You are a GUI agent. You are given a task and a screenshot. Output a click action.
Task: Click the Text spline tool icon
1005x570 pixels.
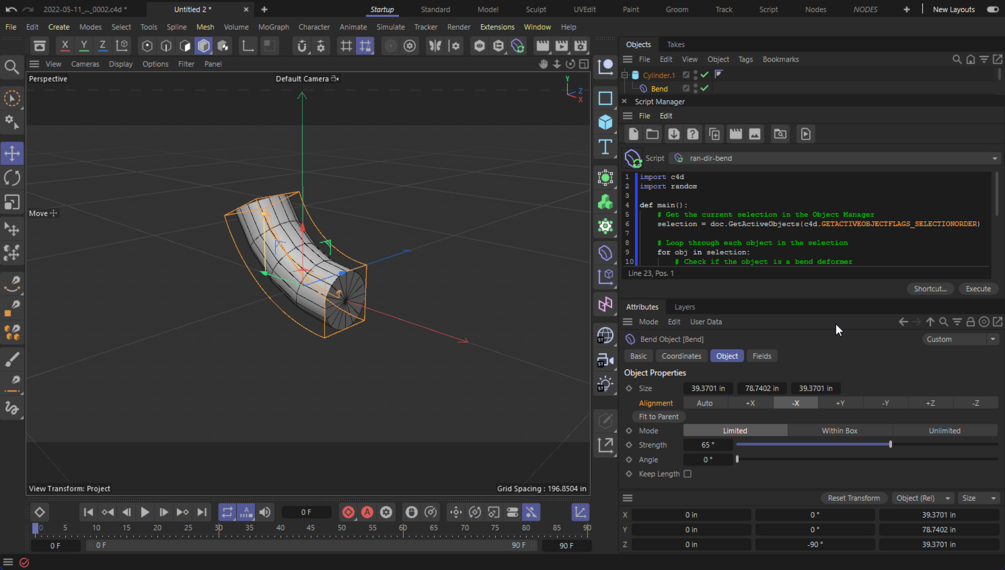click(605, 147)
